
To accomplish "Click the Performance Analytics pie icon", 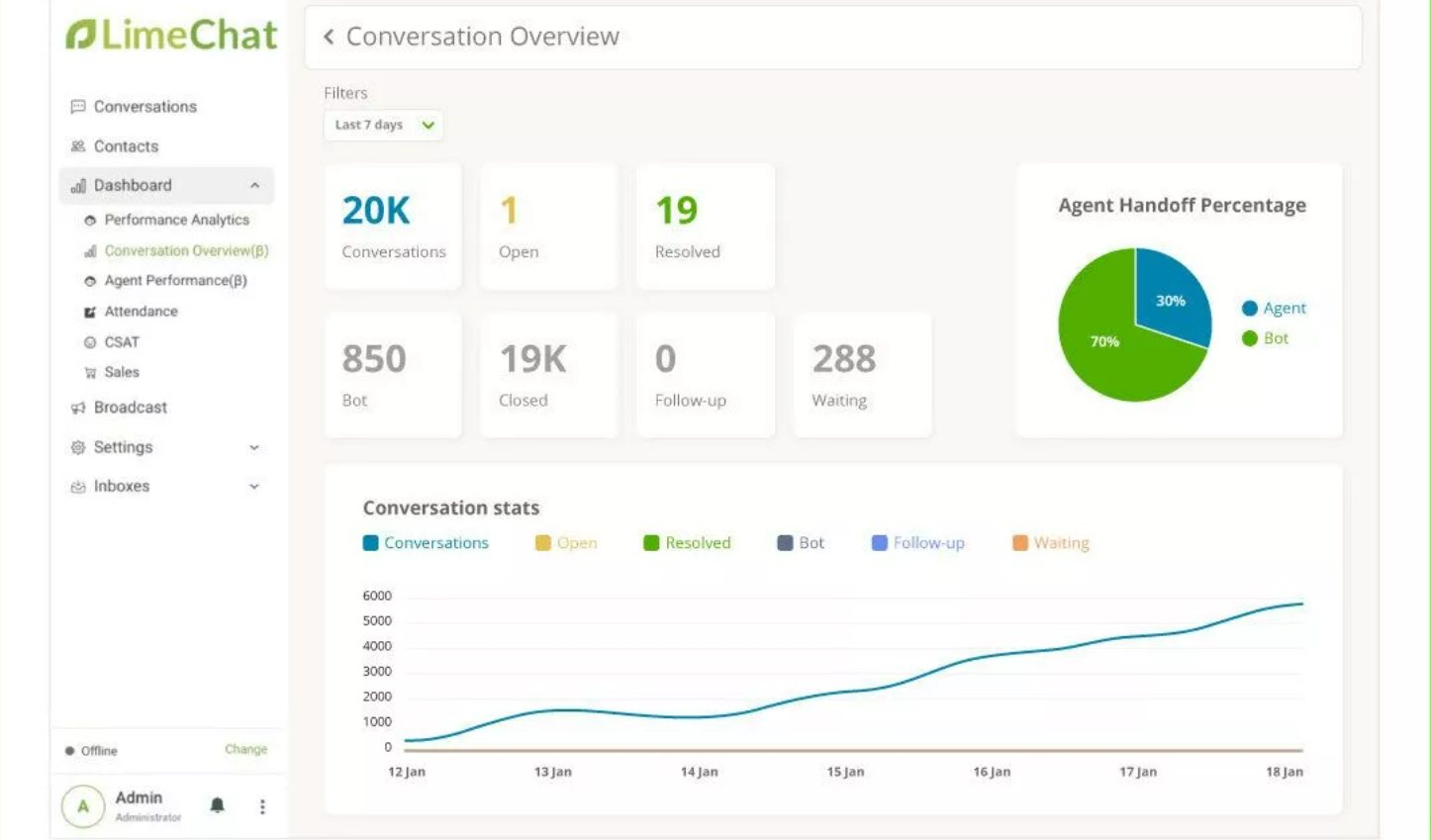I will click(90, 221).
